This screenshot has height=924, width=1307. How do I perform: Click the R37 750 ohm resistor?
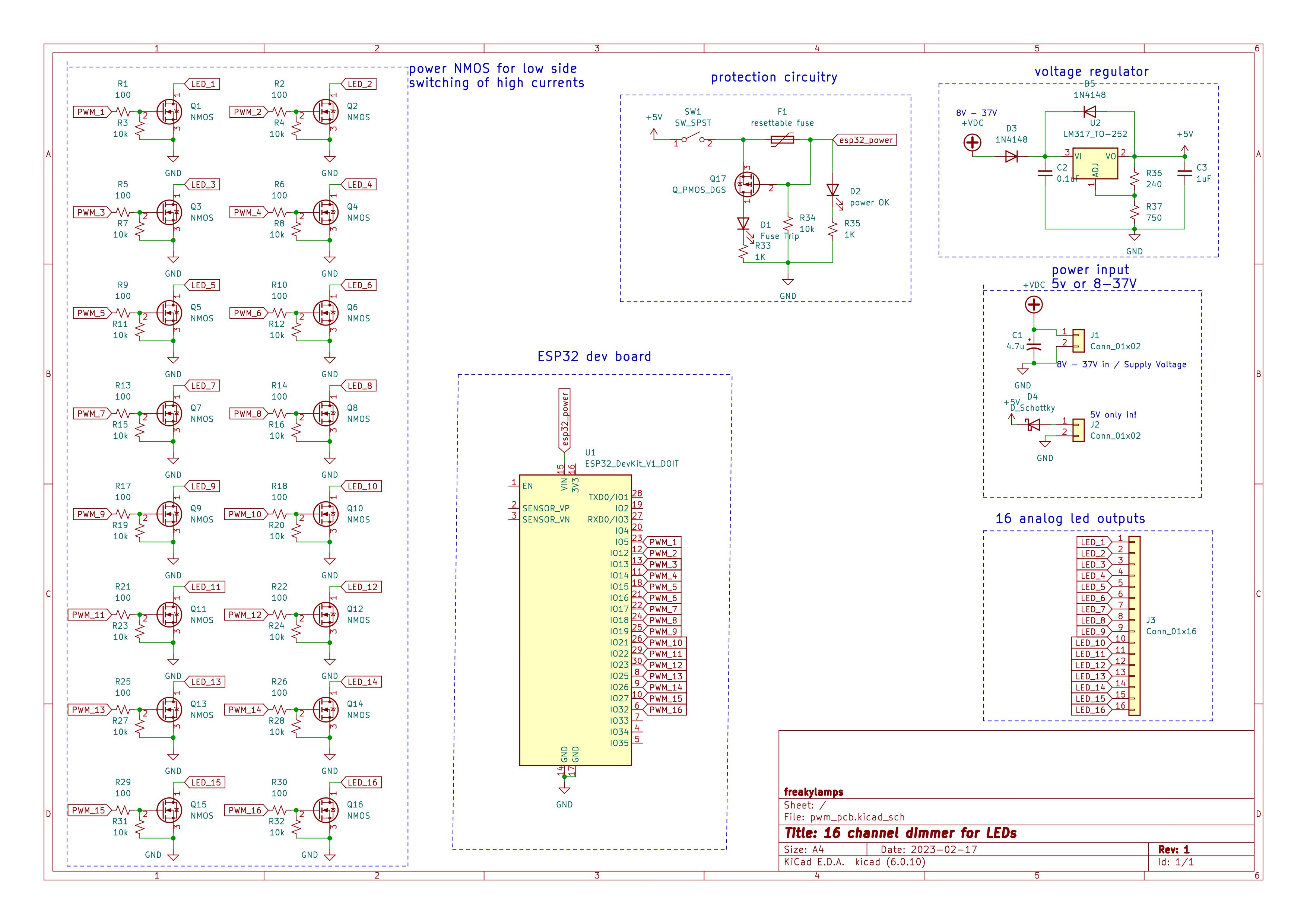pos(1134,212)
